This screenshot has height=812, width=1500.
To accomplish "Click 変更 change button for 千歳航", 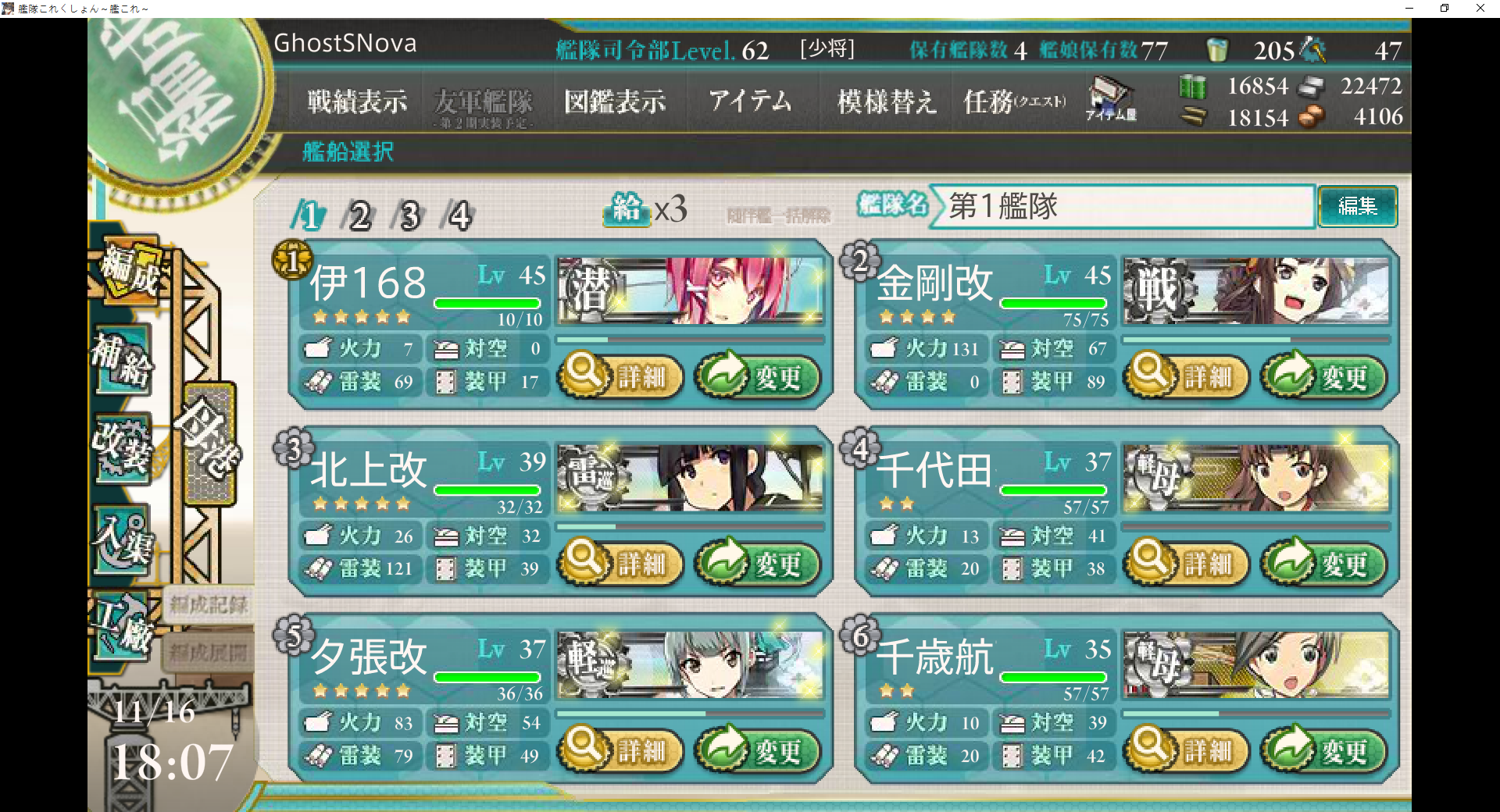I will coord(1324,751).
